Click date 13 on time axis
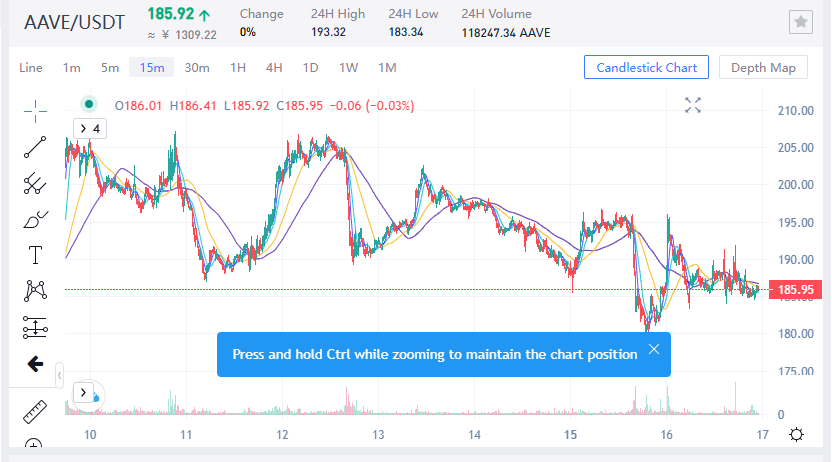The width and height of the screenshot is (832, 462). [378, 435]
